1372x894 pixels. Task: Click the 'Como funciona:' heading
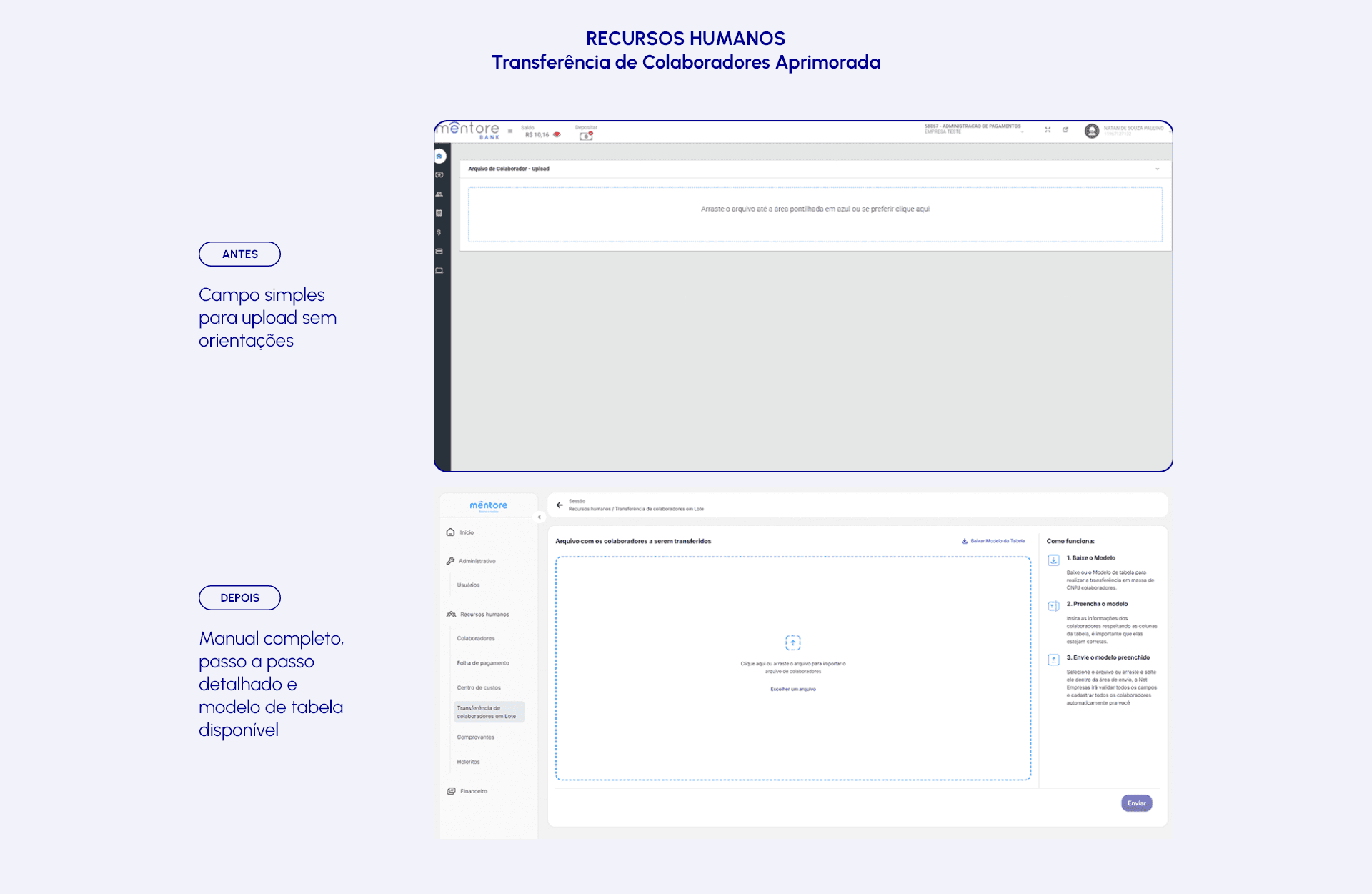[x=1070, y=541]
